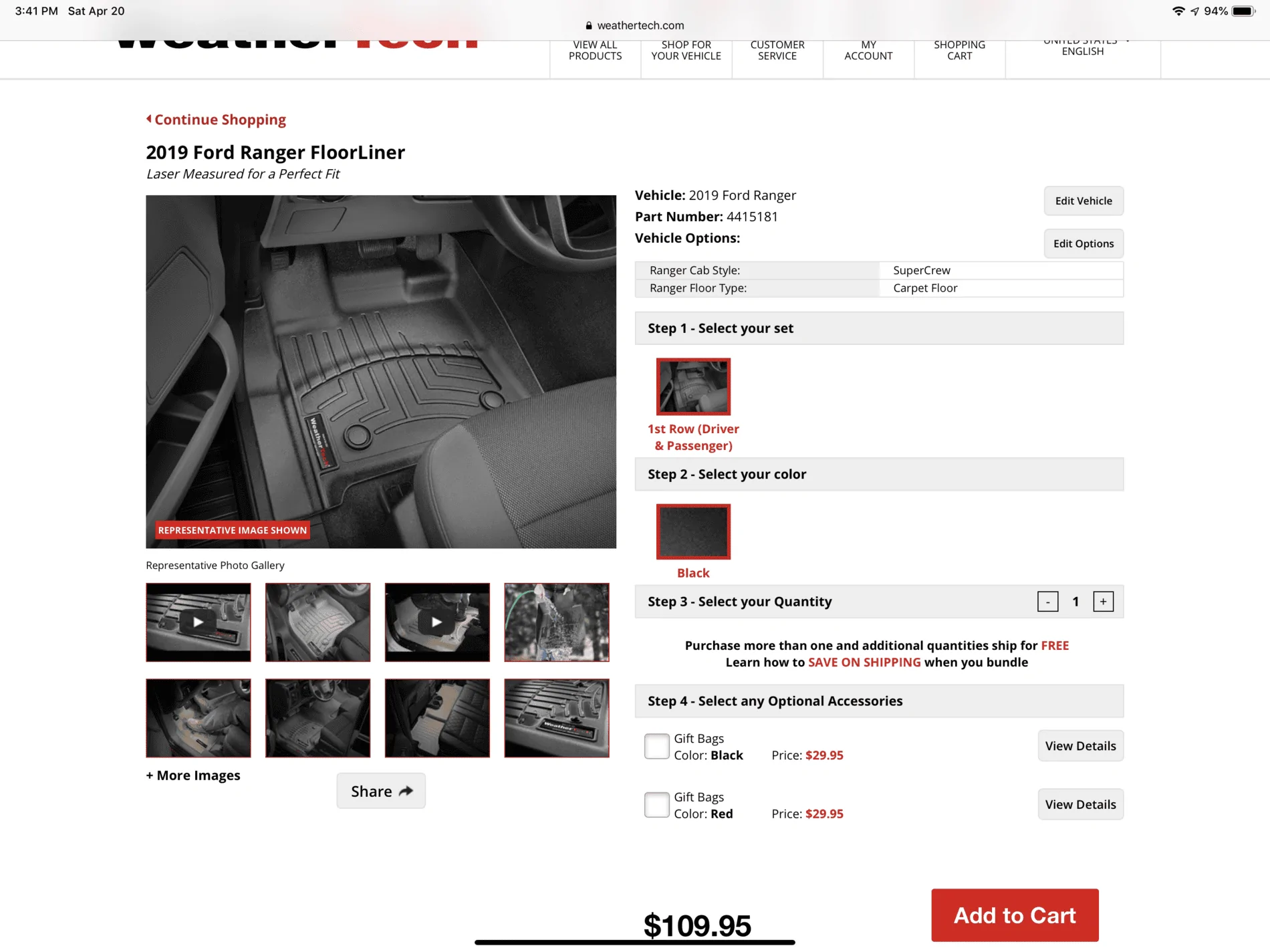View Details for red Gift Bags

click(1080, 805)
